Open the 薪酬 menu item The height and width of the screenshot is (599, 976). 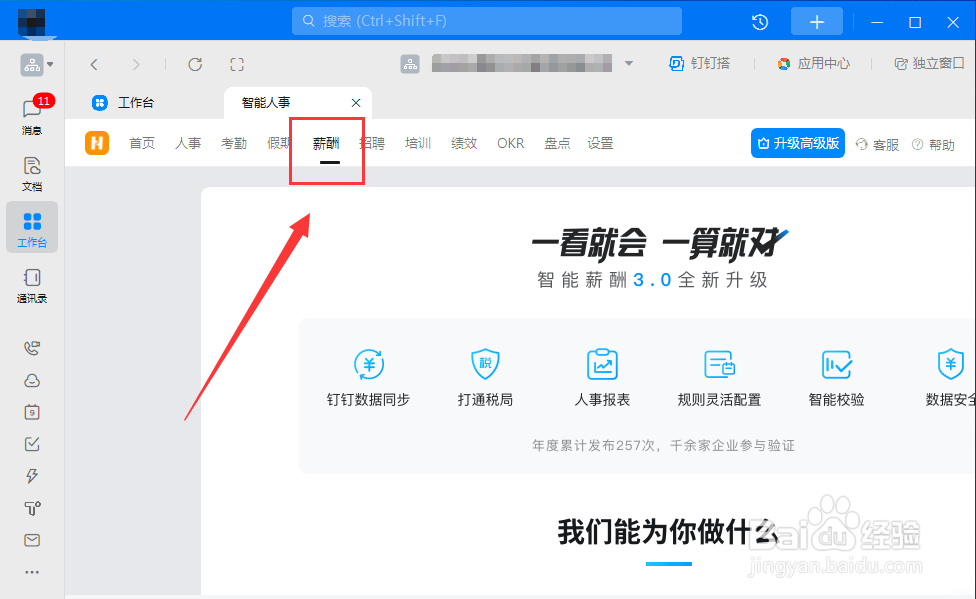326,143
